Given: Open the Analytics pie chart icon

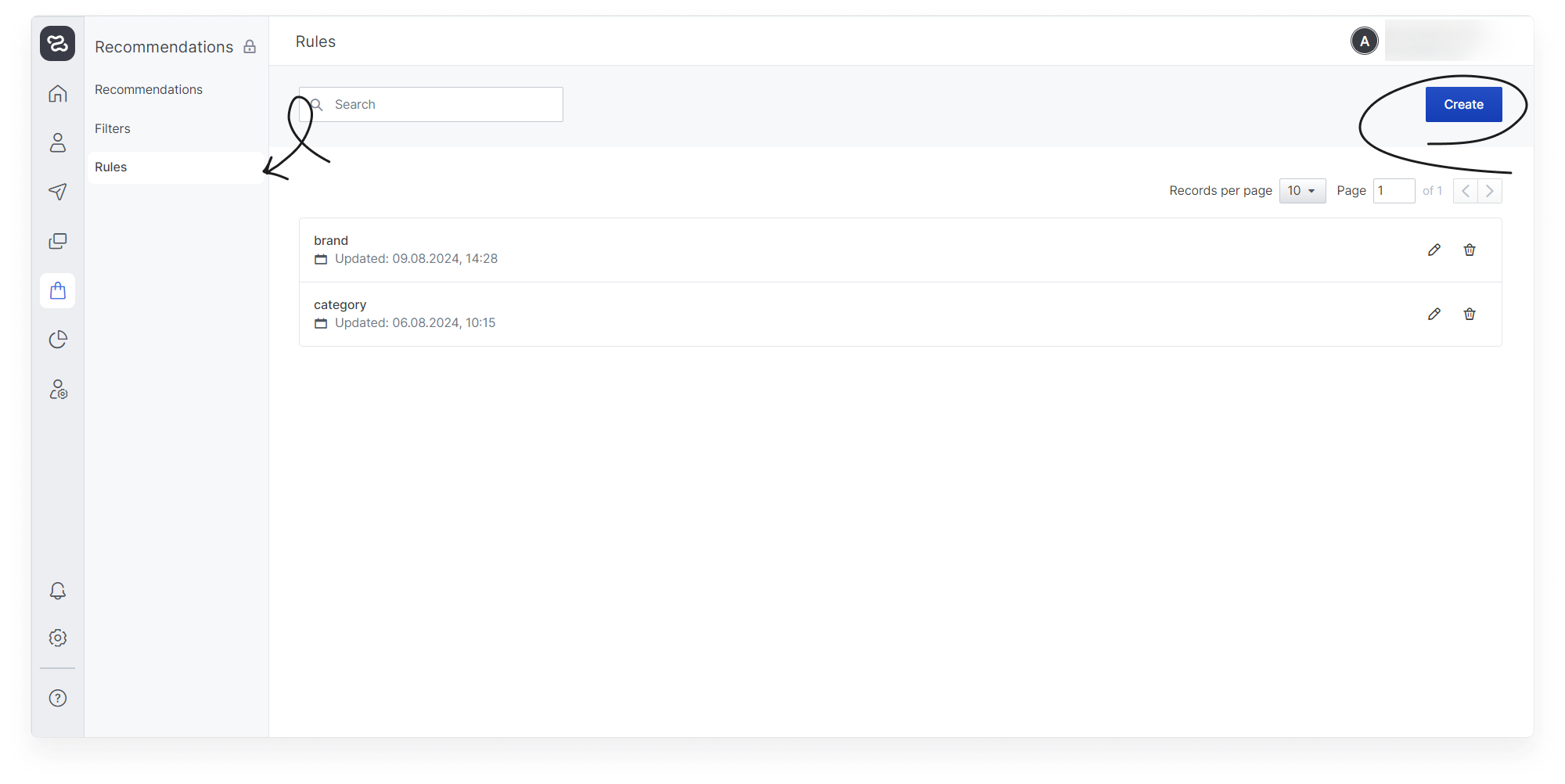Looking at the screenshot, I should coord(58,340).
